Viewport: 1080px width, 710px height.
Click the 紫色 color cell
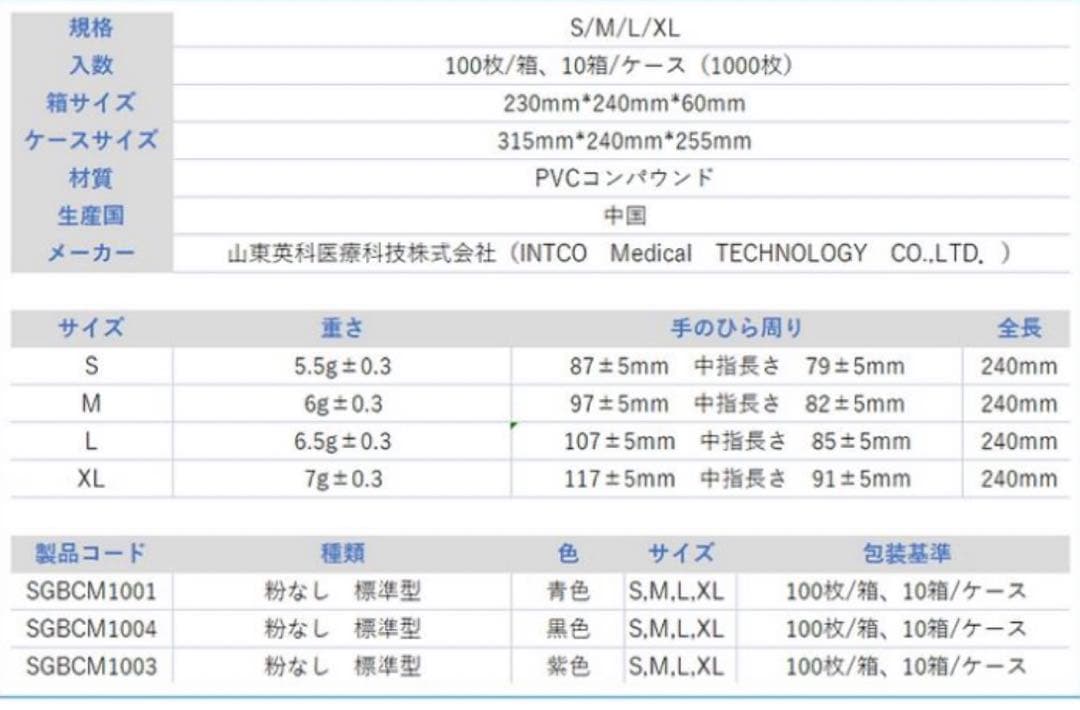click(x=568, y=666)
